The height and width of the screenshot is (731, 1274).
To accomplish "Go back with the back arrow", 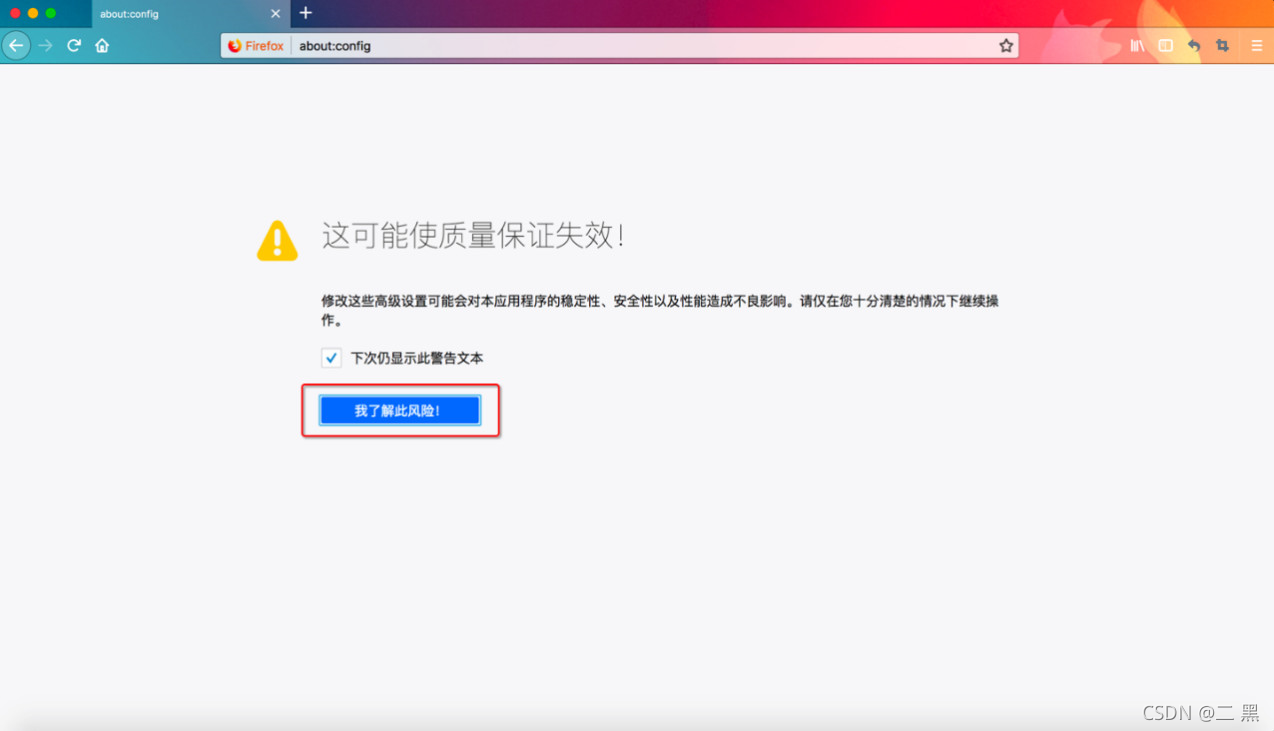I will [16, 45].
